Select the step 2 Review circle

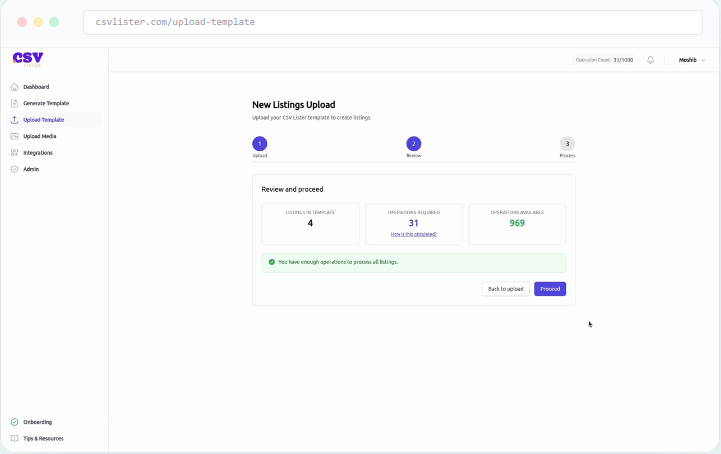[414, 144]
